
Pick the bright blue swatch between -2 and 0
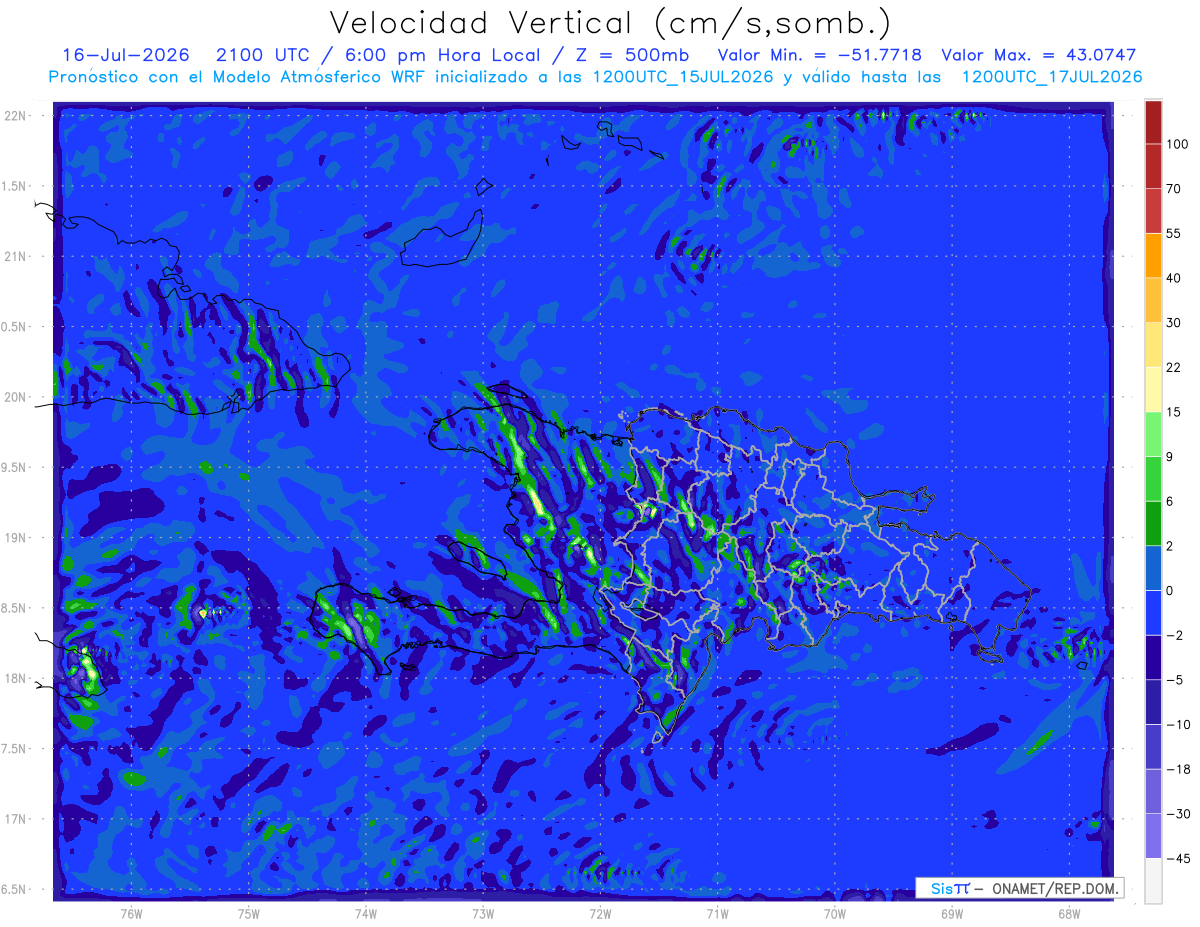point(1153,612)
